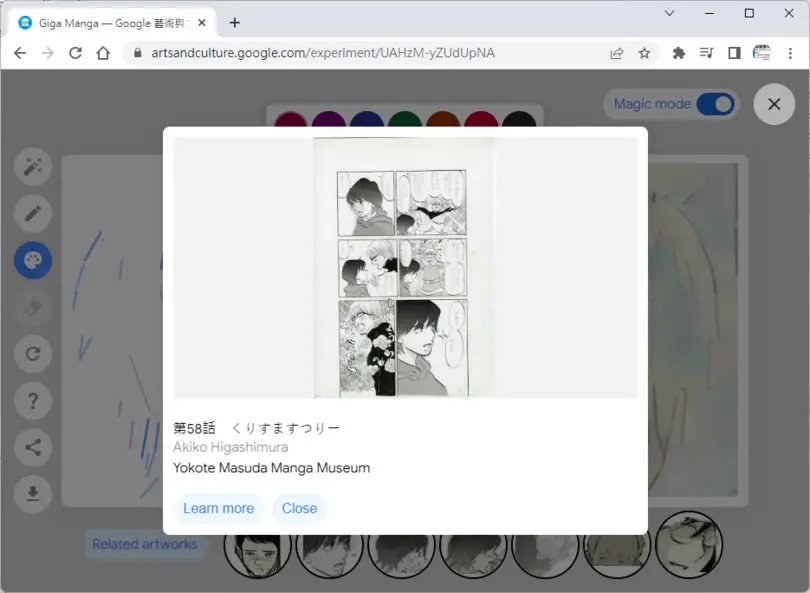Open the media control queue icon
810x593 pixels.
point(706,53)
